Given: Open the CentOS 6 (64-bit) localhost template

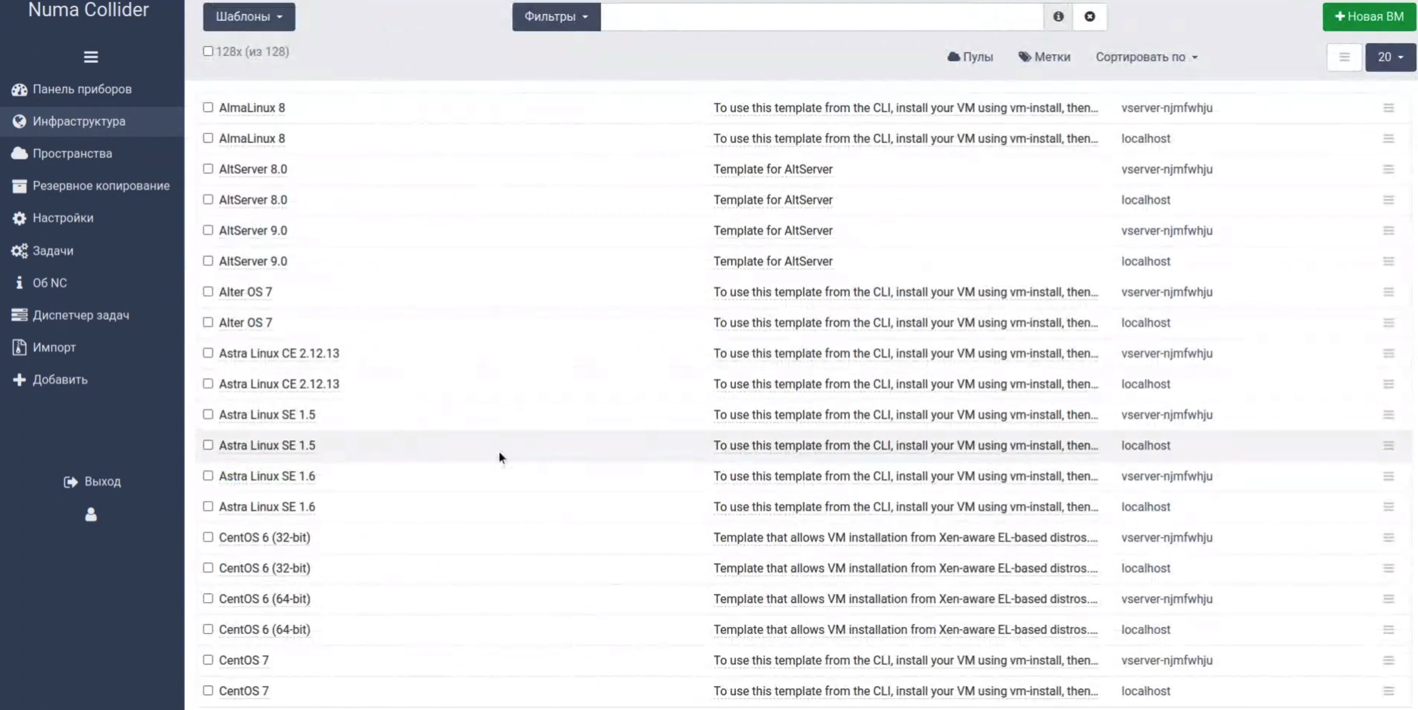Looking at the screenshot, I should (x=265, y=630).
